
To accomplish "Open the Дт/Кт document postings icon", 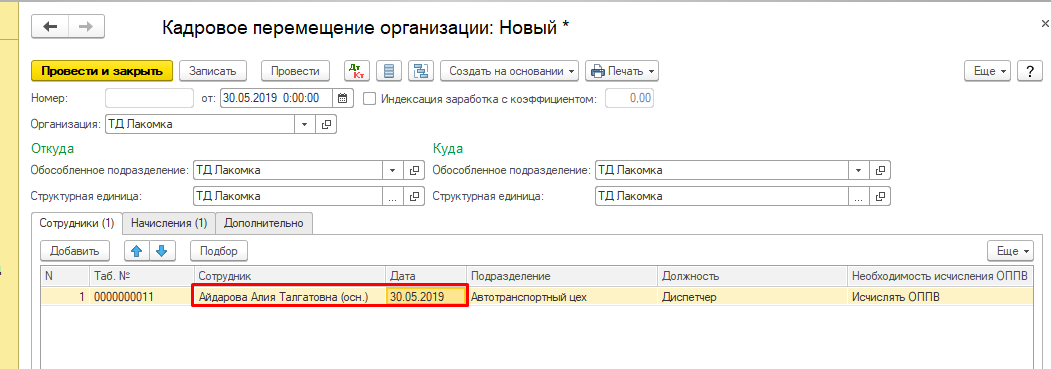I will coord(357,70).
